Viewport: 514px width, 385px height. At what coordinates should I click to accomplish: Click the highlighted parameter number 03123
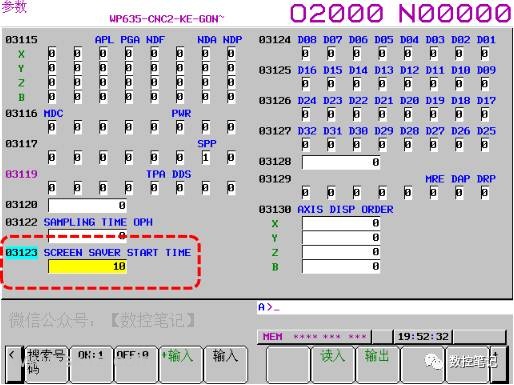point(21,253)
